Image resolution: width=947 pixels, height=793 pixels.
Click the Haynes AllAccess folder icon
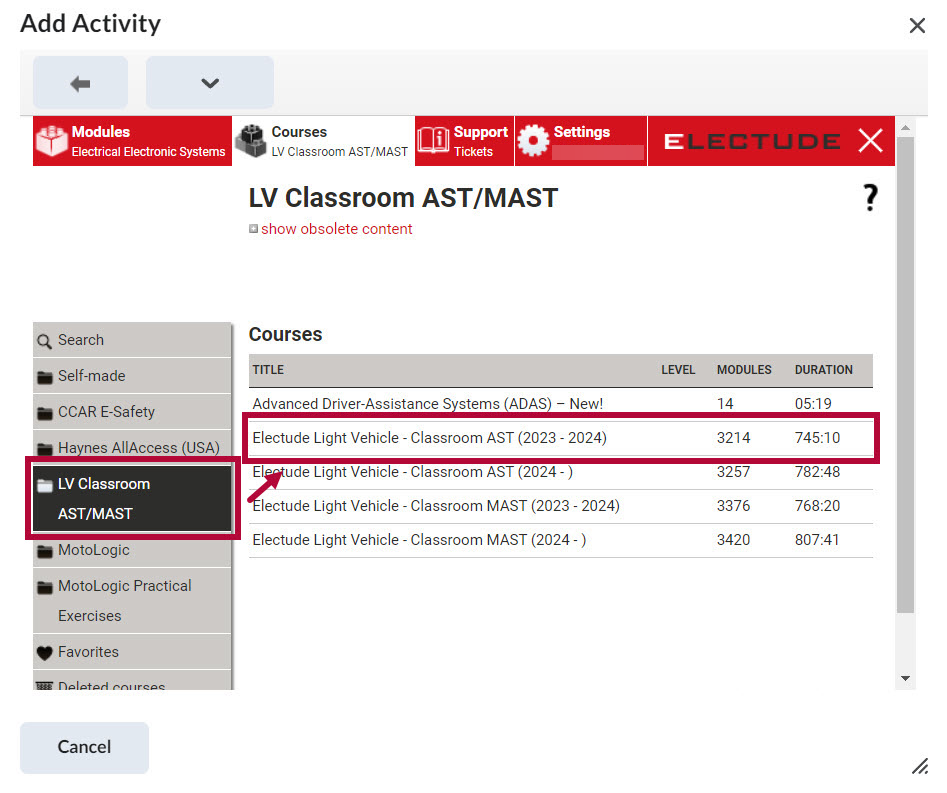point(45,449)
